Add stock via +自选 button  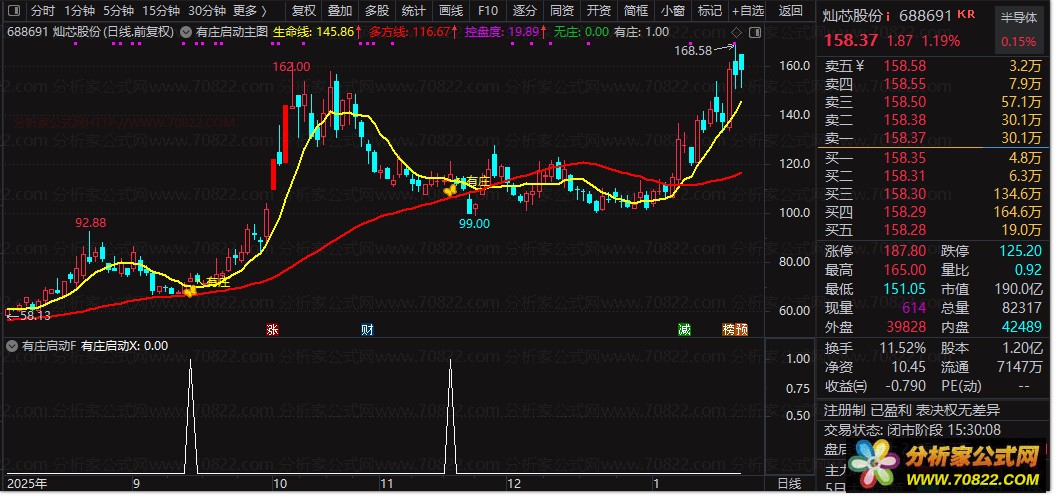748,11
